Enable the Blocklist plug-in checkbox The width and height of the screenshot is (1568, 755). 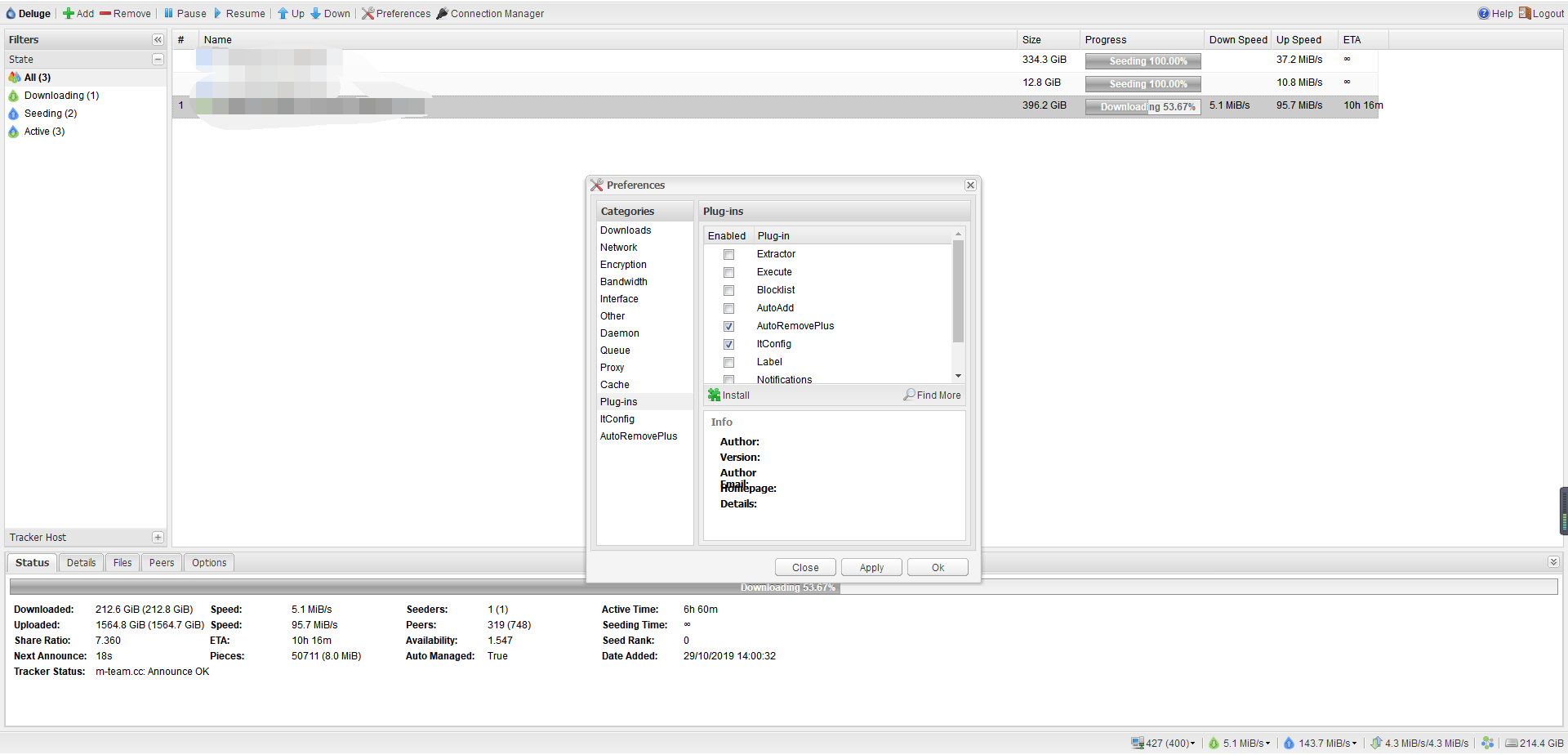729,291
